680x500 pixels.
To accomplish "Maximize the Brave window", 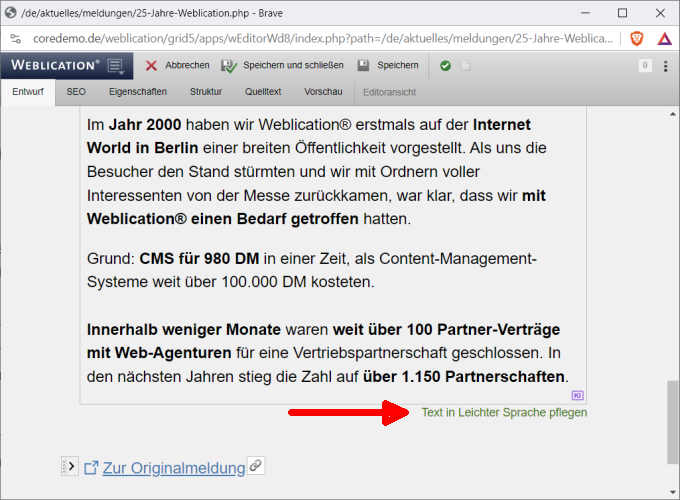I will click(x=622, y=13).
